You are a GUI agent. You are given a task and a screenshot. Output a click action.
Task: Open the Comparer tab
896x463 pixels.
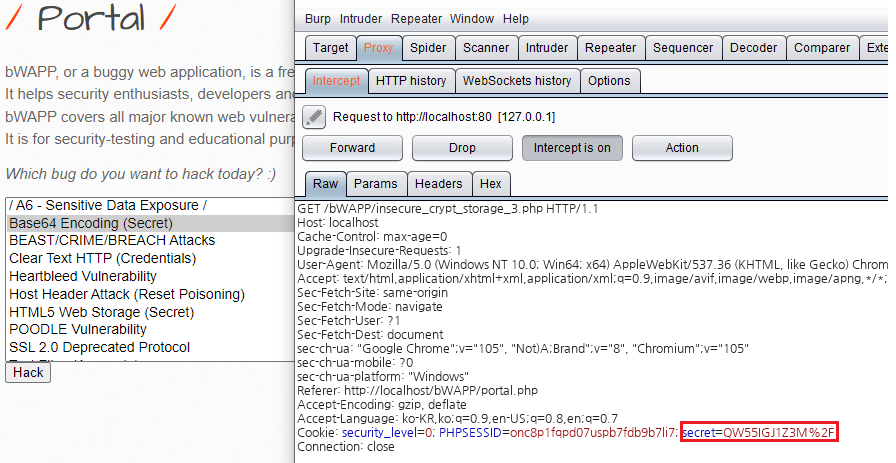(x=822, y=48)
